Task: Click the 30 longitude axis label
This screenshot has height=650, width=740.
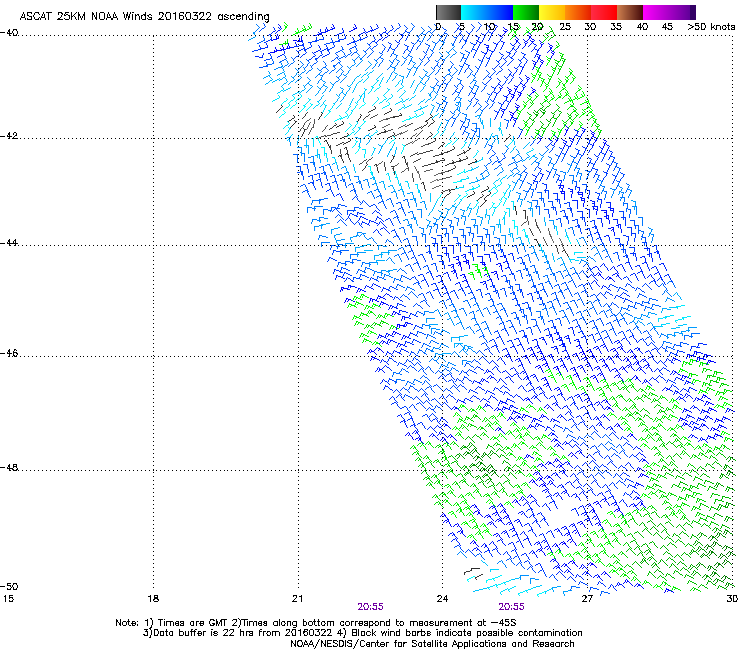Action: [x=732, y=599]
